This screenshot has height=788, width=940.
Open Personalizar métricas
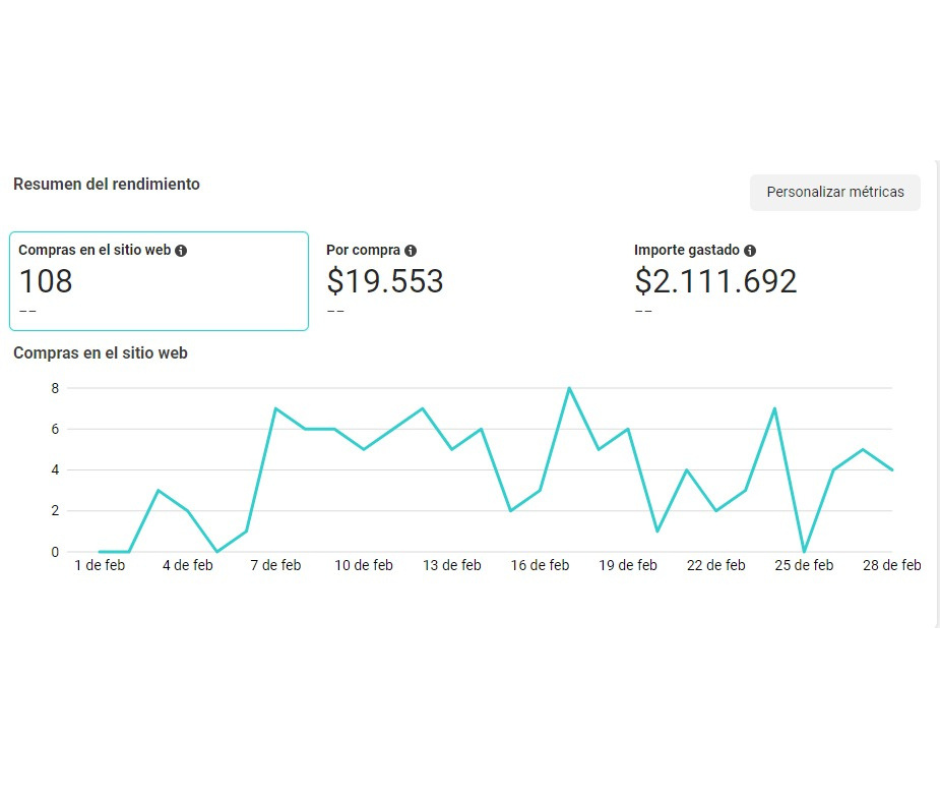click(835, 192)
